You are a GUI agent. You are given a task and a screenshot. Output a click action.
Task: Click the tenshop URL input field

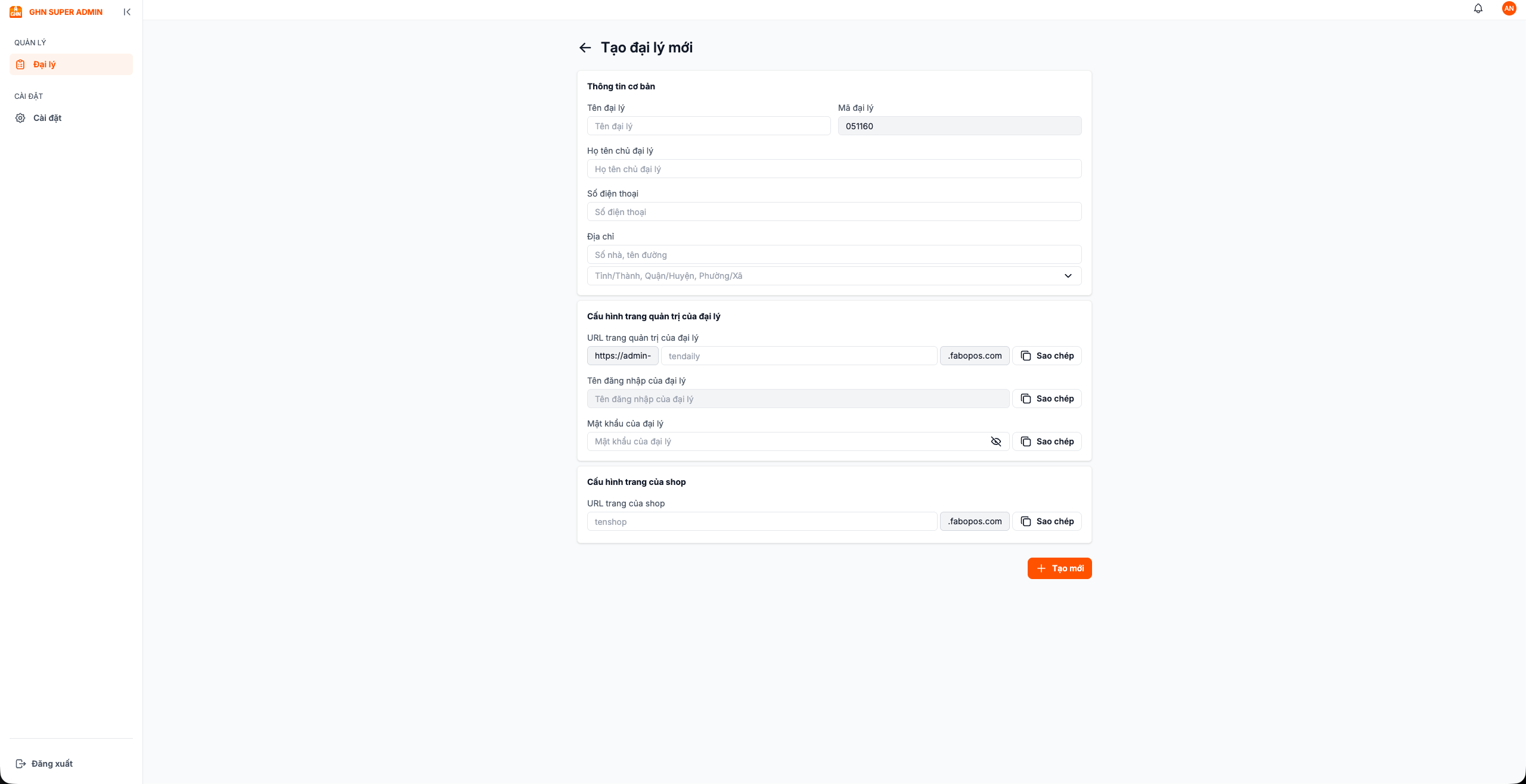(x=762, y=521)
